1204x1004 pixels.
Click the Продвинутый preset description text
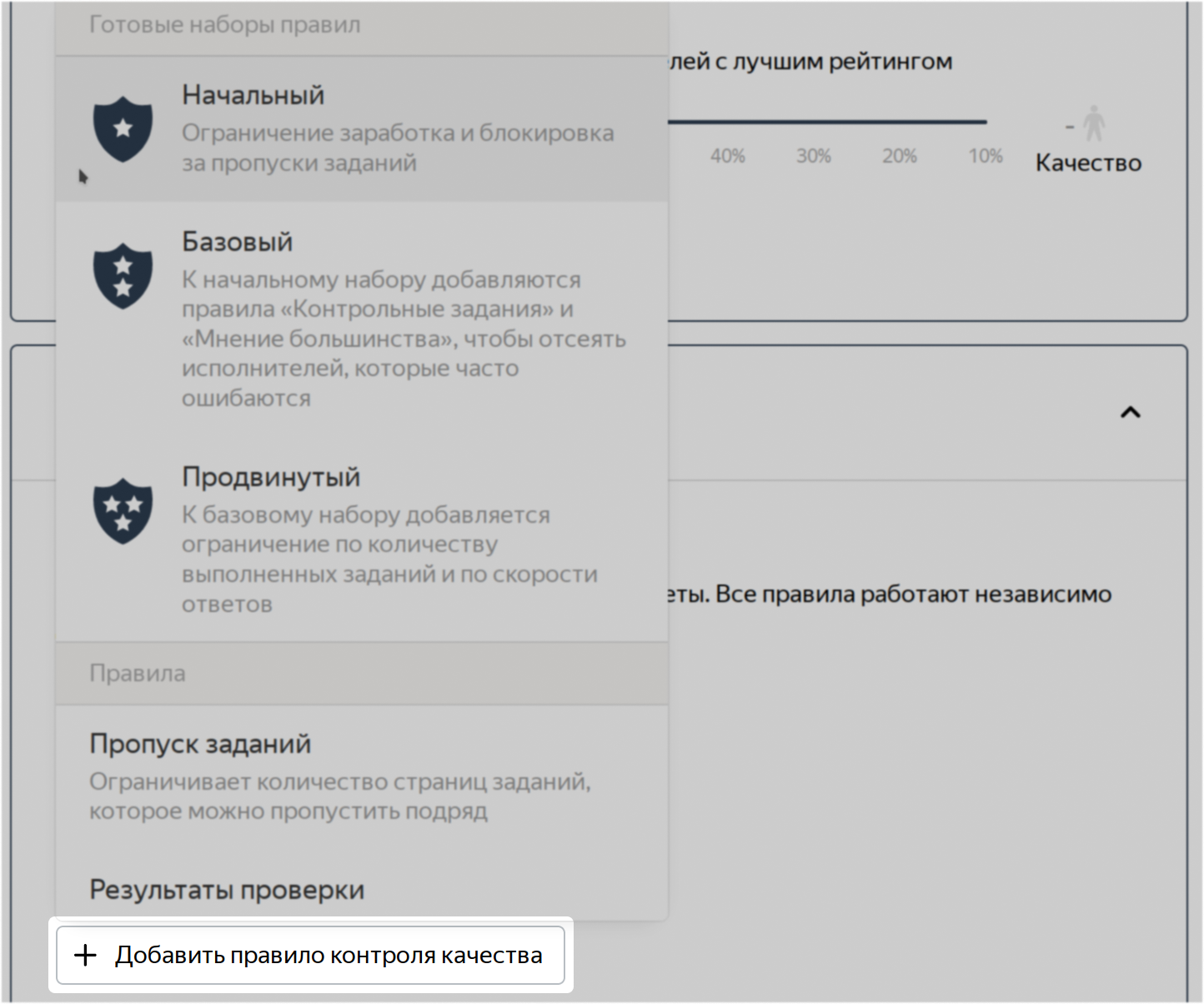pyautogui.click(x=389, y=559)
